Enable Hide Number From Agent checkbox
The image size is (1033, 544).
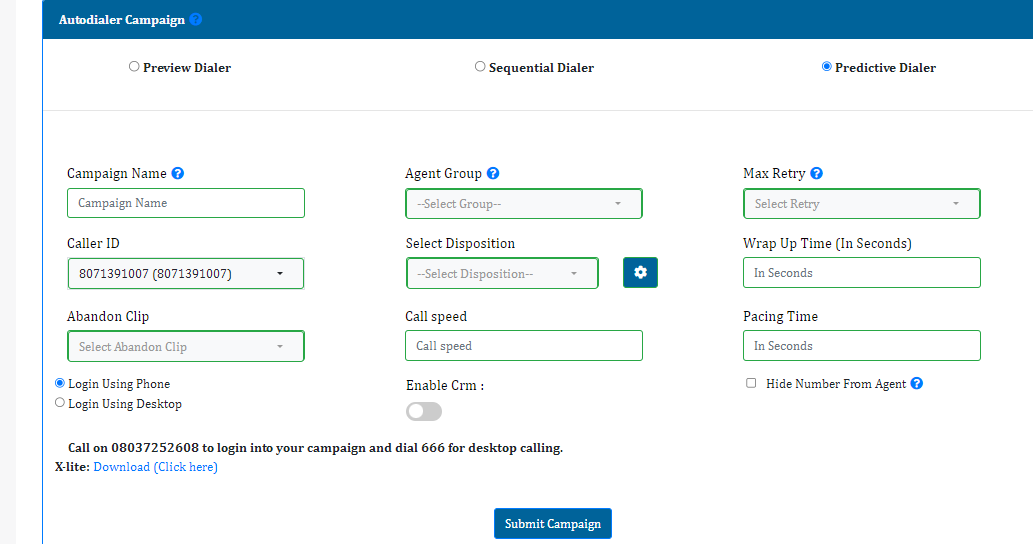point(751,383)
